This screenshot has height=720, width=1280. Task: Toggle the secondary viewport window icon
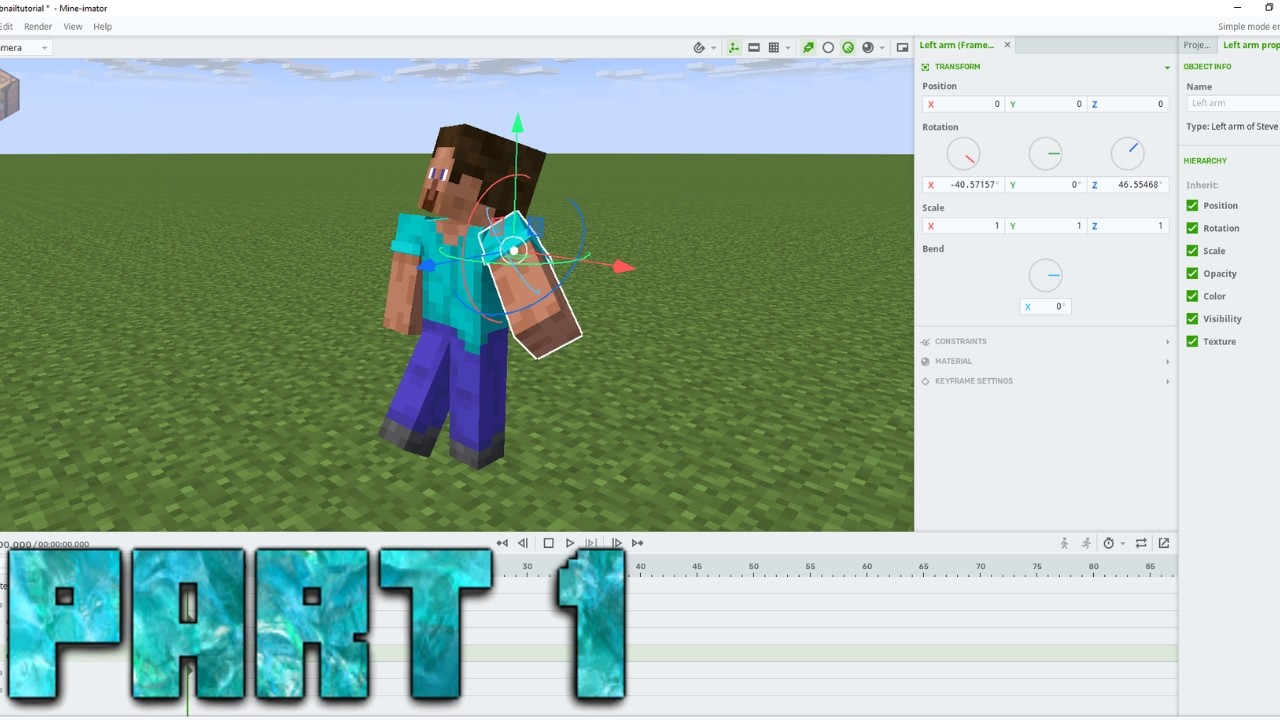tap(902, 47)
